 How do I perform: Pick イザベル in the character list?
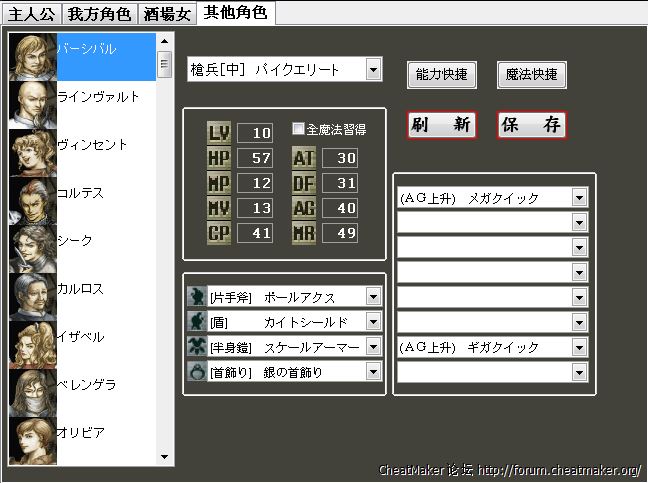point(81,336)
